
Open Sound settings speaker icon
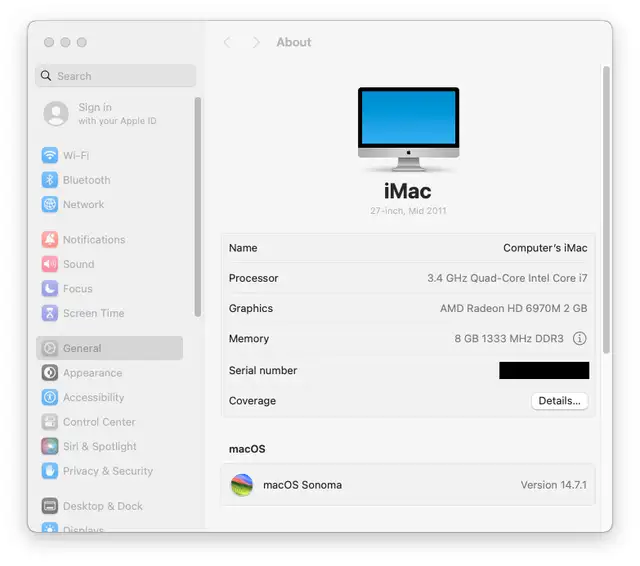click(x=50, y=264)
